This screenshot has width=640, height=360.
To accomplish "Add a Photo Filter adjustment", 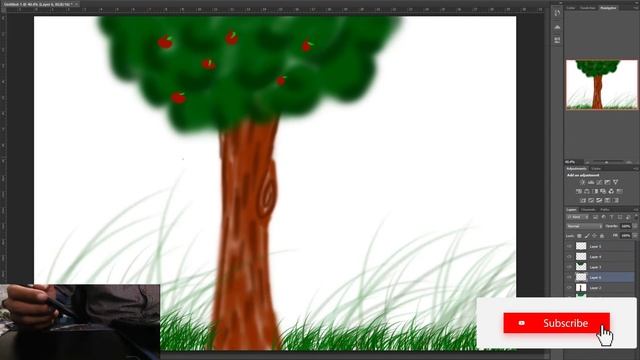I will [603, 191].
